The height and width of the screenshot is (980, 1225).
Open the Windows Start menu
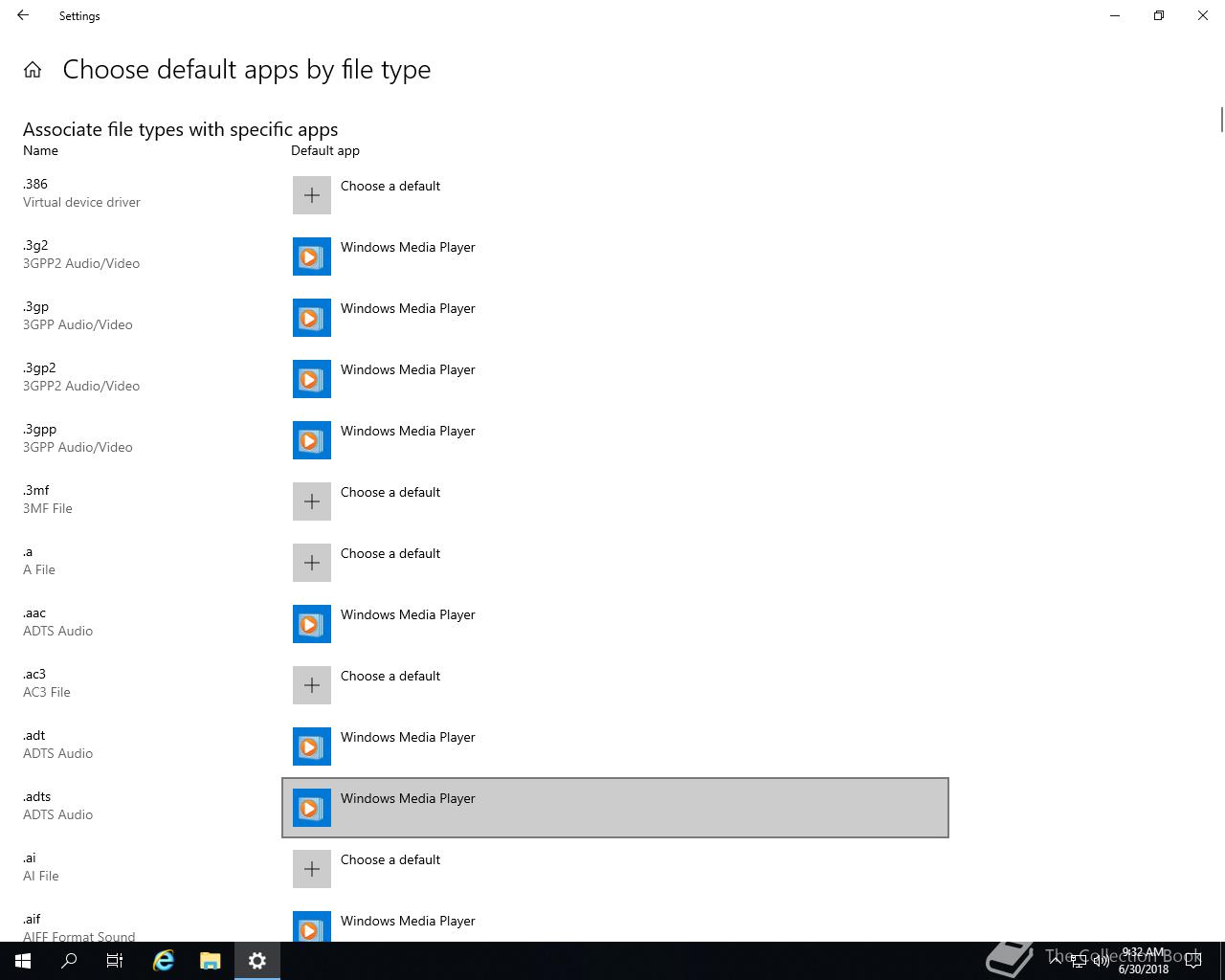pos(23,961)
